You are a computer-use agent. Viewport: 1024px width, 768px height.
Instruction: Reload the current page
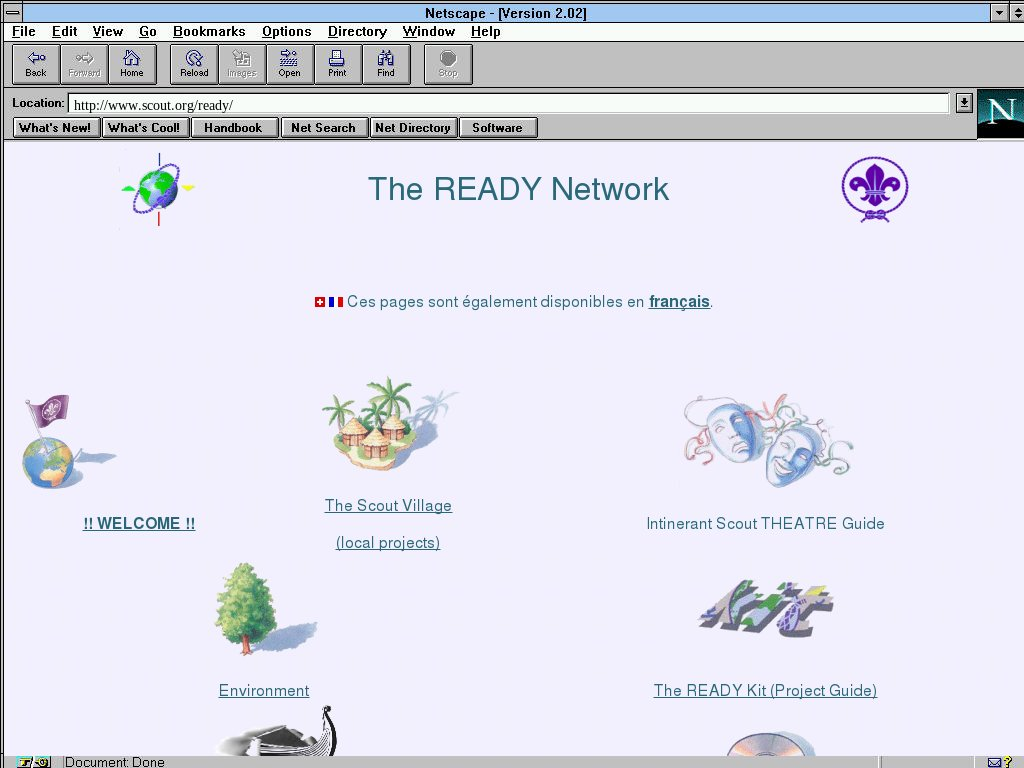(x=194, y=64)
